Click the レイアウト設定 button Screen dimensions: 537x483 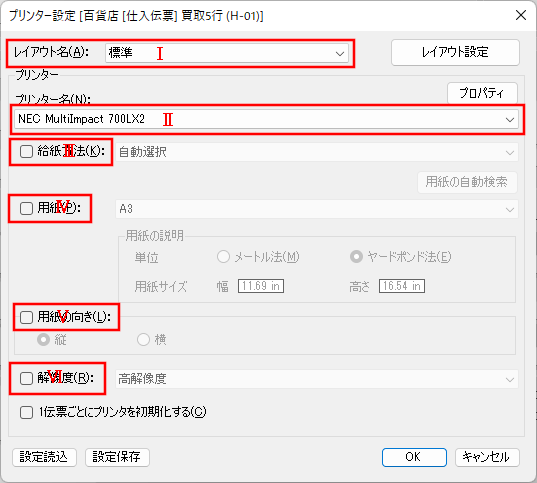click(x=455, y=52)
